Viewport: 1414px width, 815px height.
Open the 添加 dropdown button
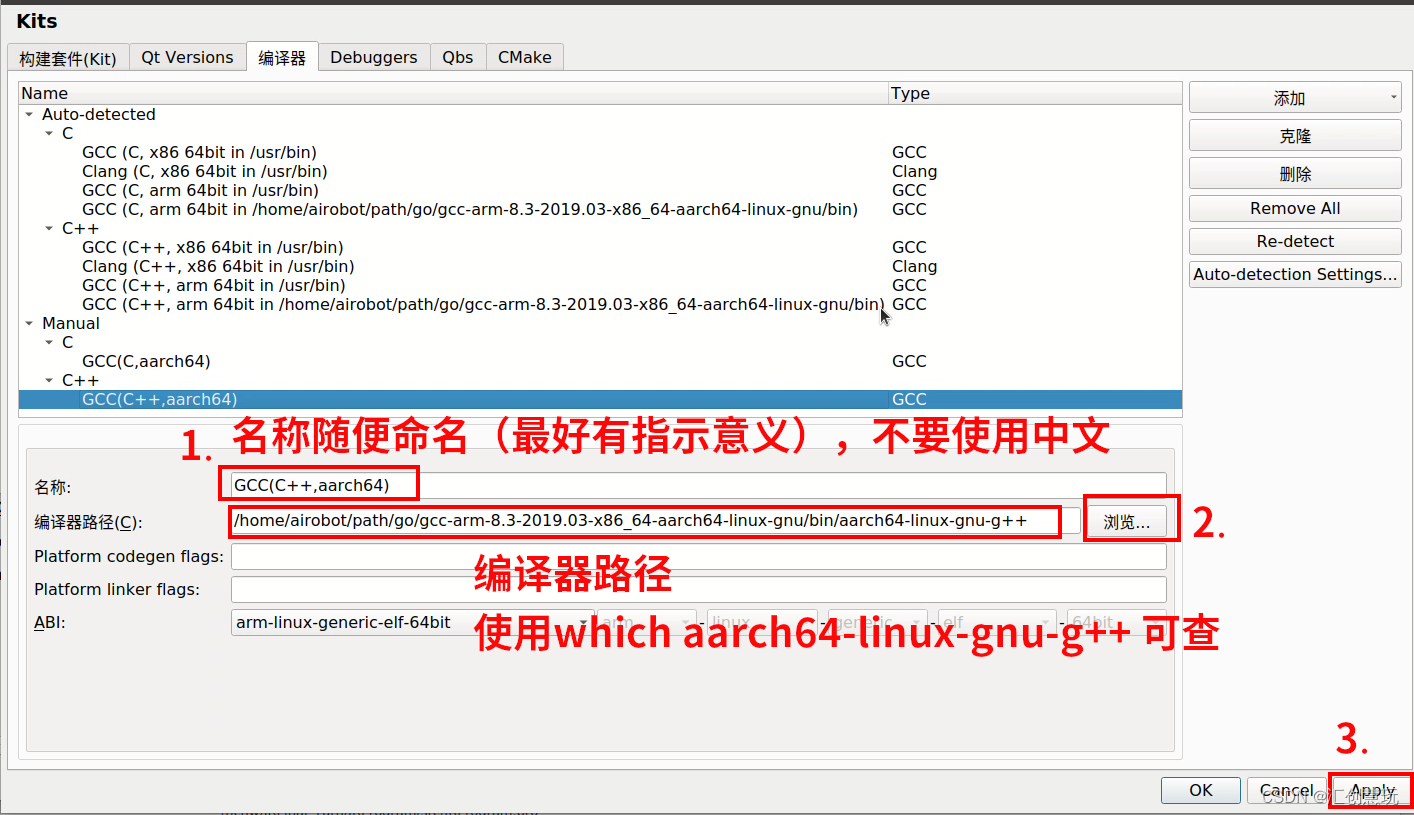[x=1295, y=98]
